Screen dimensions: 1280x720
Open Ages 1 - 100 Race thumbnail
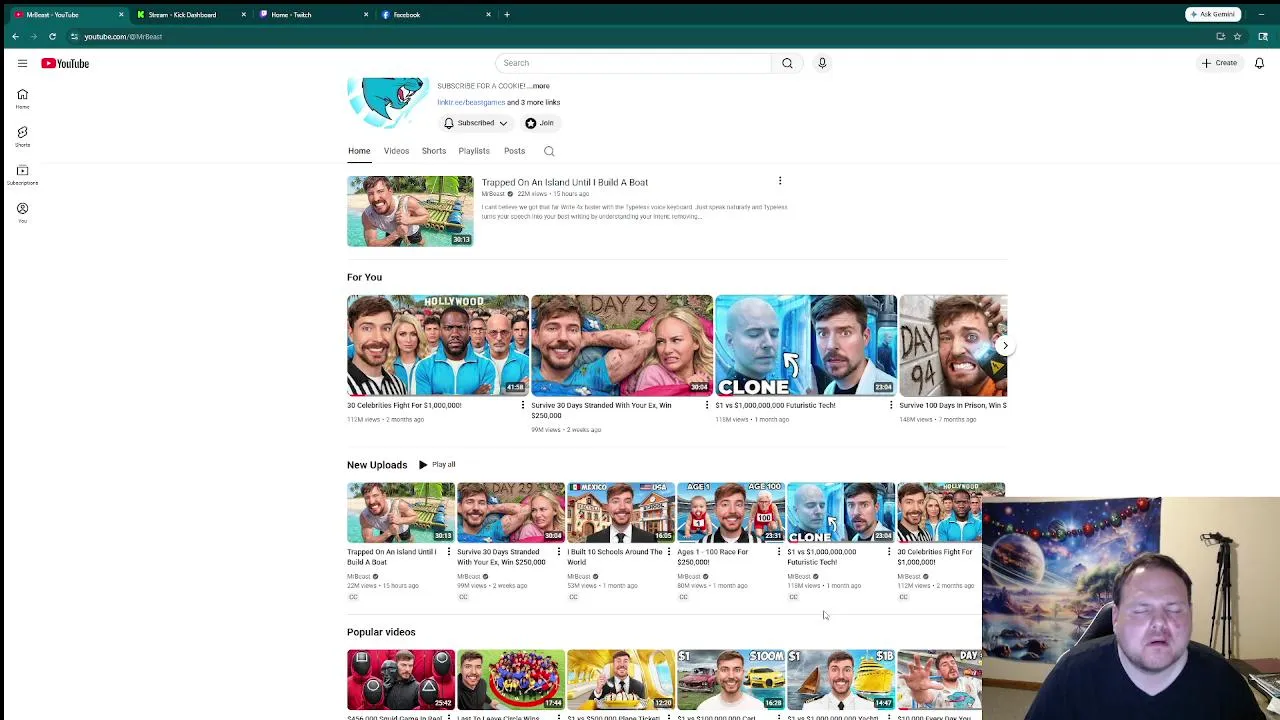tap(731, 512)
